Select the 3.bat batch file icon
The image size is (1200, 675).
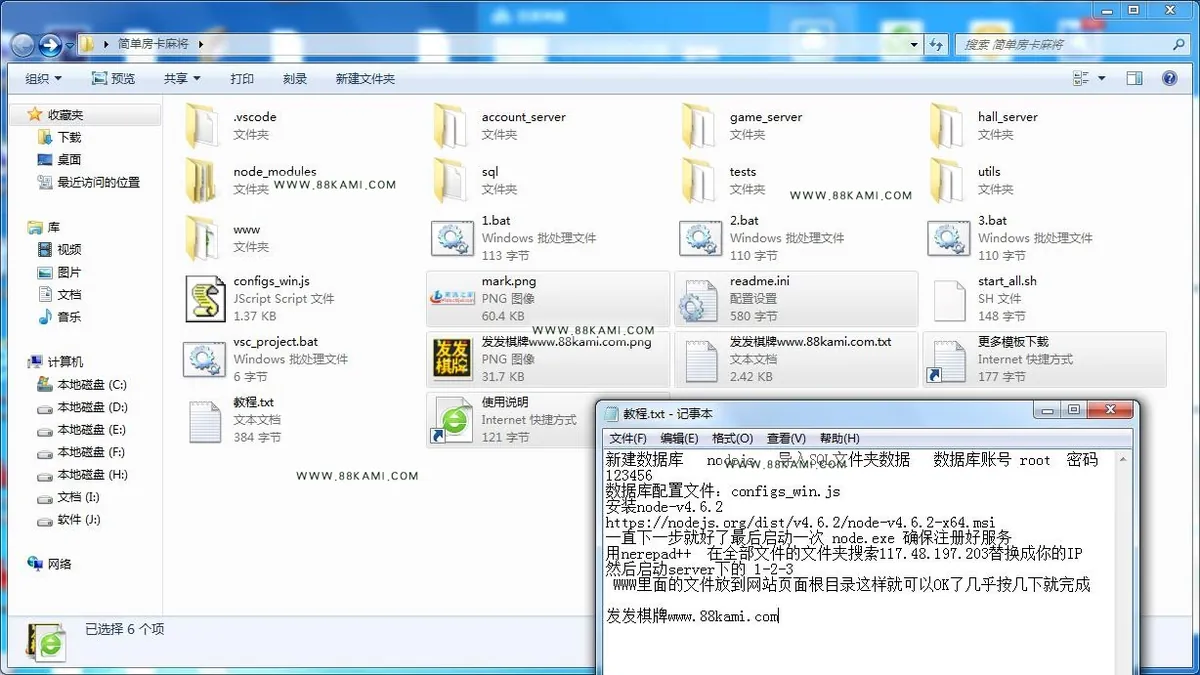click(948, 238)
